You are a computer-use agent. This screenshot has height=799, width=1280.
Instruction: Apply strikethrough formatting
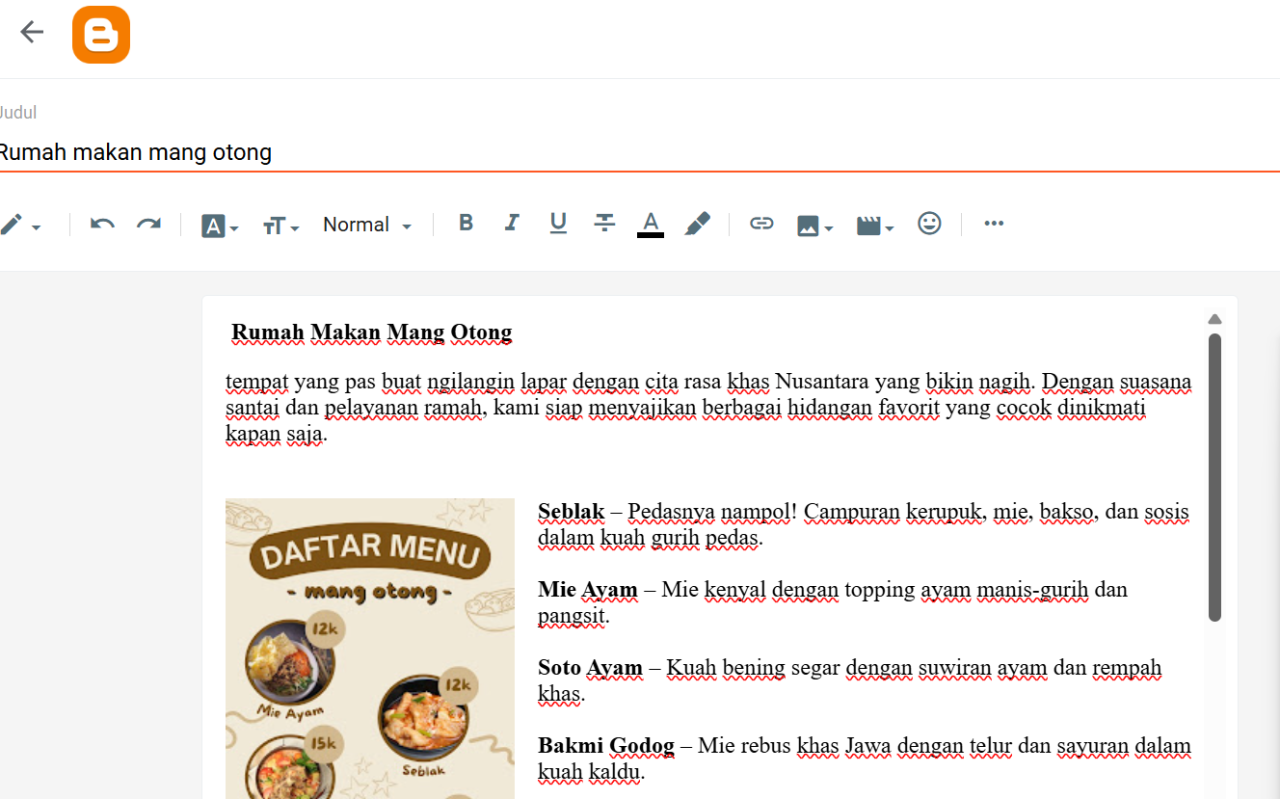click(x=604, y=223)
